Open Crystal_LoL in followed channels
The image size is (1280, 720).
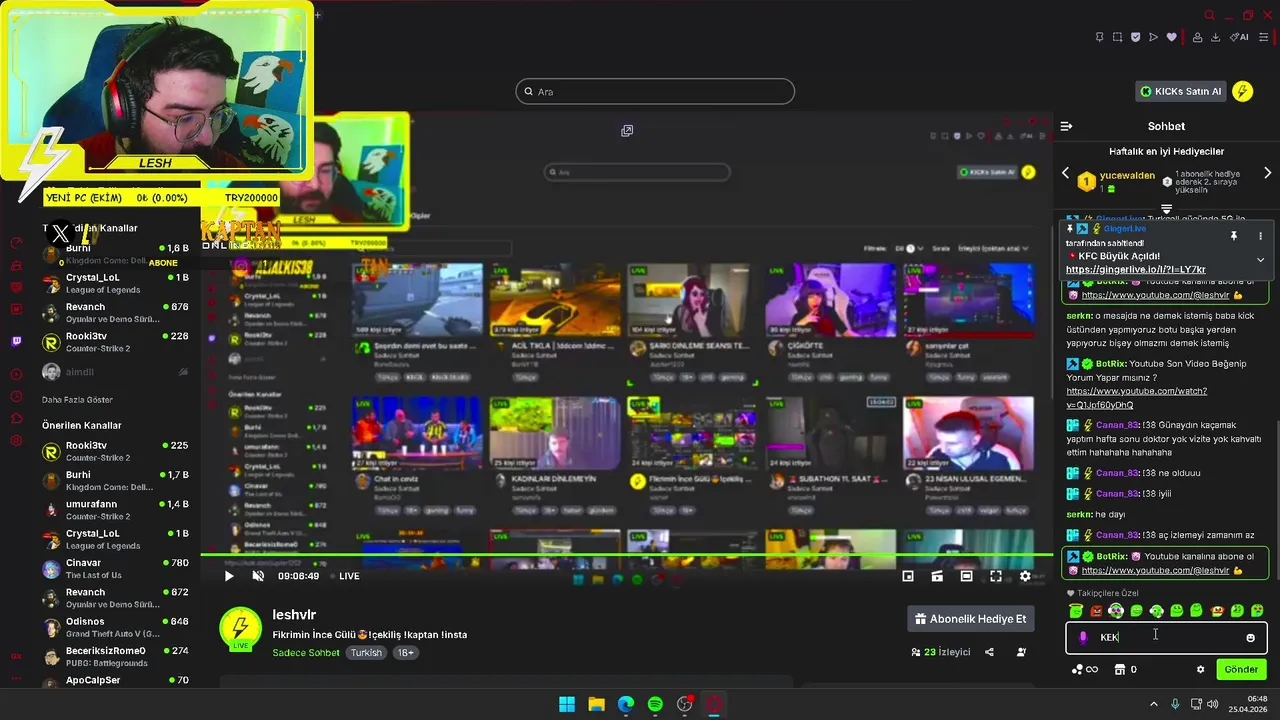(x=116, y=283)
